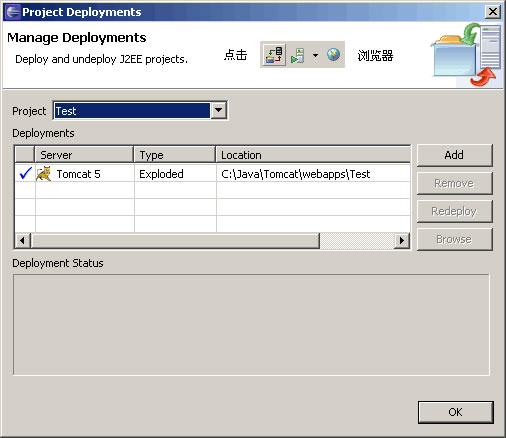This screenshot has width=506, height=438.
Task: Sort by the Server column header
Action: point(84,155)
